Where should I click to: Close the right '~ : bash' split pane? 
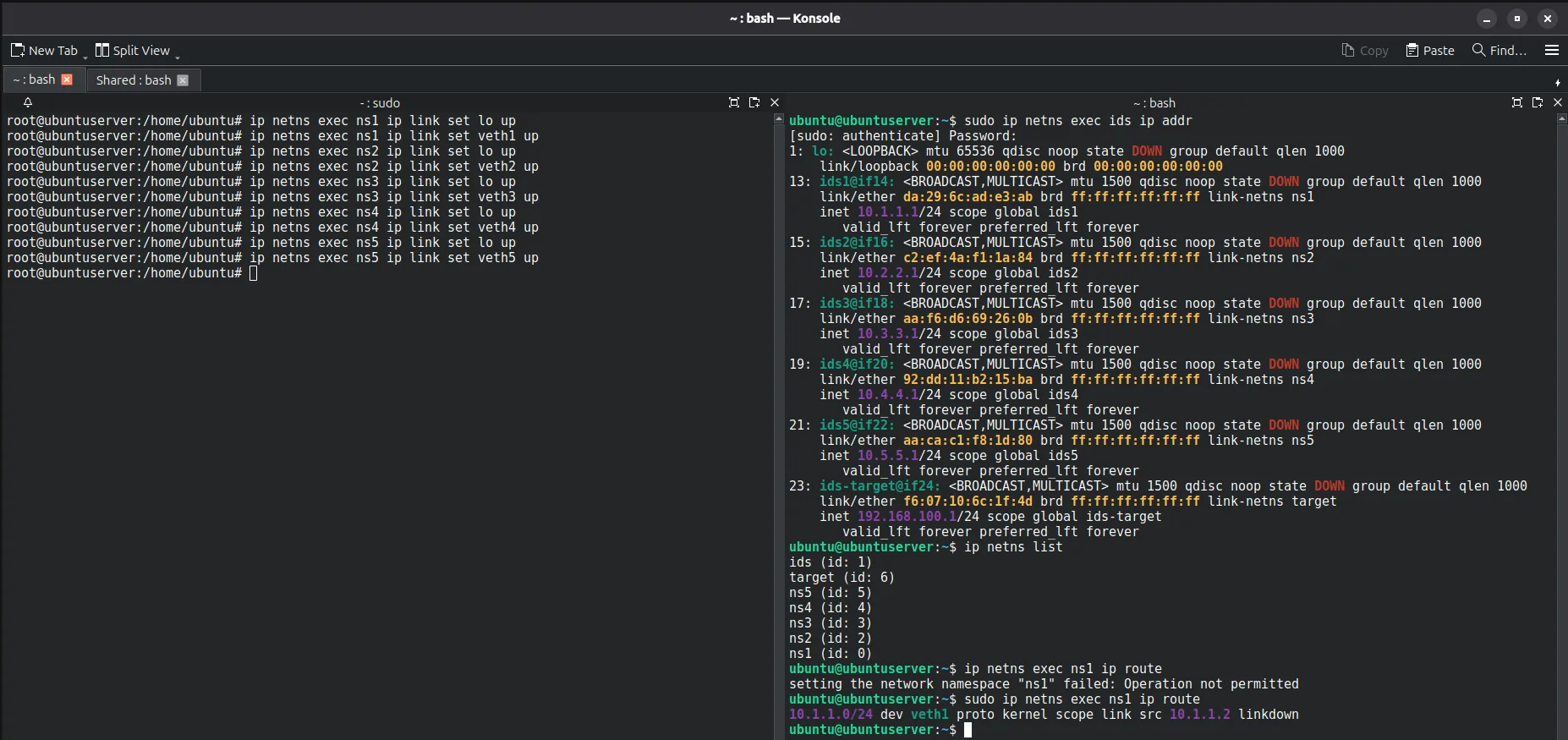coord(1558,102)
